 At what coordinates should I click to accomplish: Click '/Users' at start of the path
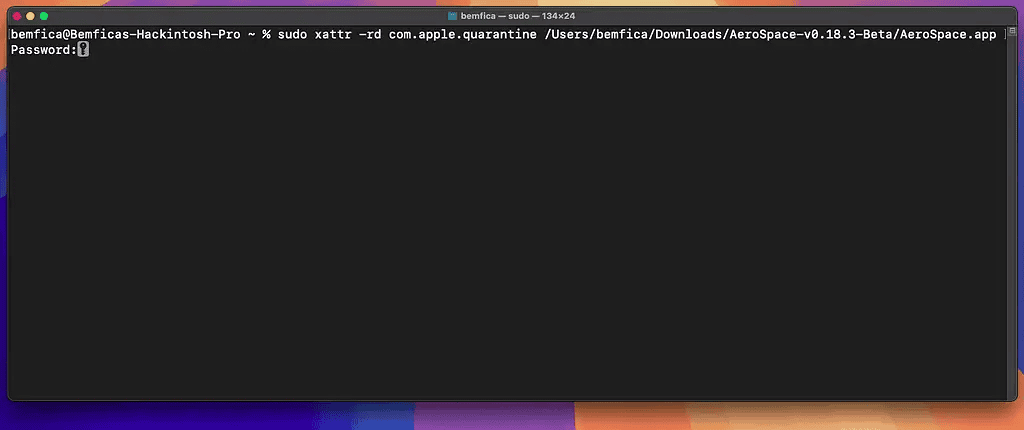[x=567, y=34]
